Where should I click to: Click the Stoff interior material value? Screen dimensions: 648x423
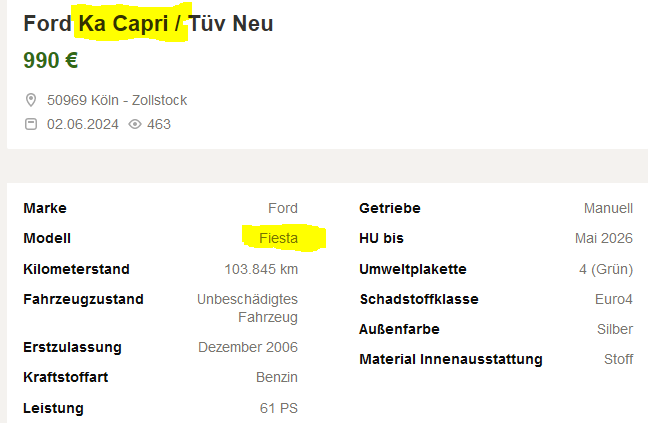tap(618, 359)
